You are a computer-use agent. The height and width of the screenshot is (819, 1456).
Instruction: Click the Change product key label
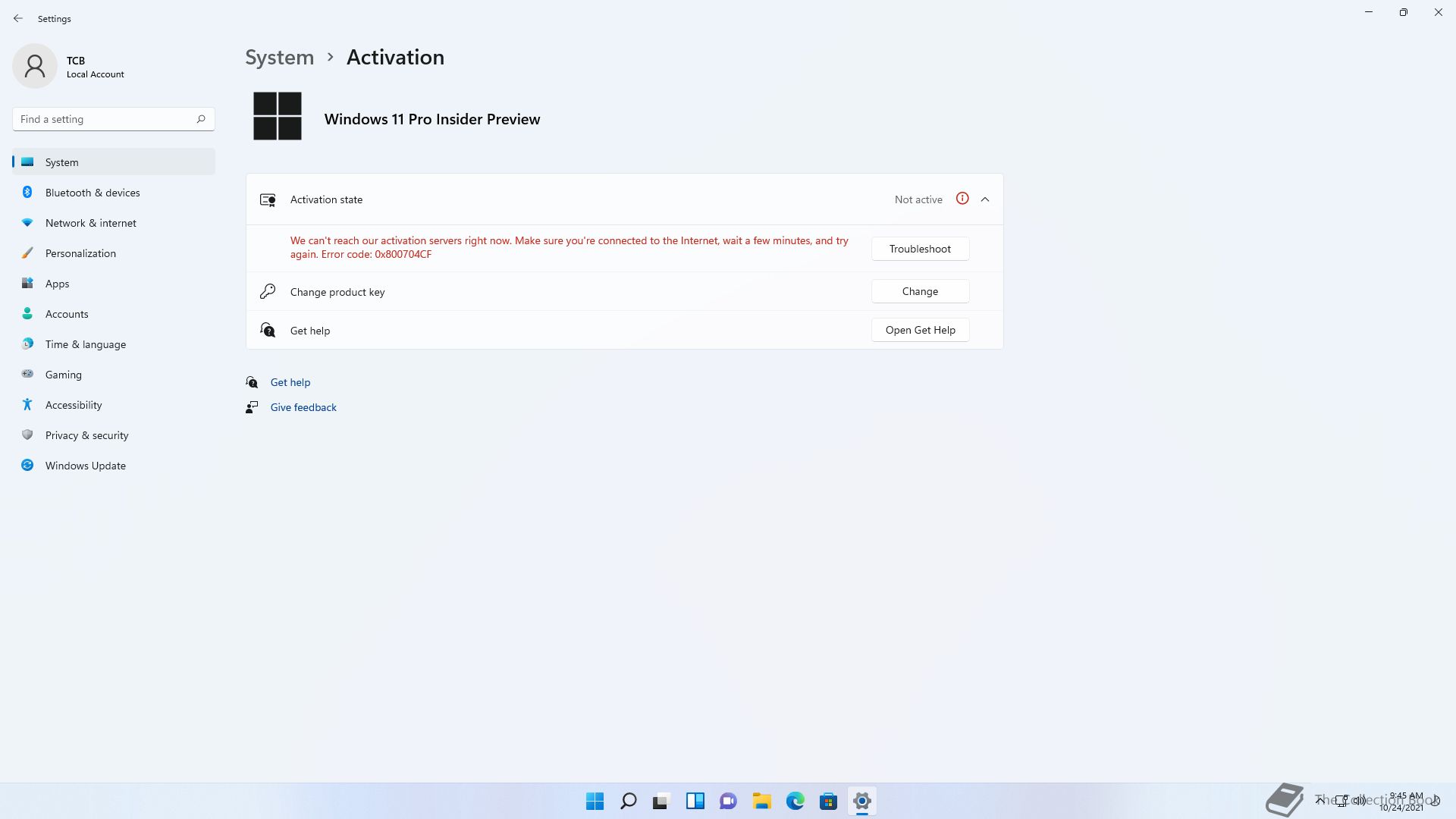coord(337,292)
